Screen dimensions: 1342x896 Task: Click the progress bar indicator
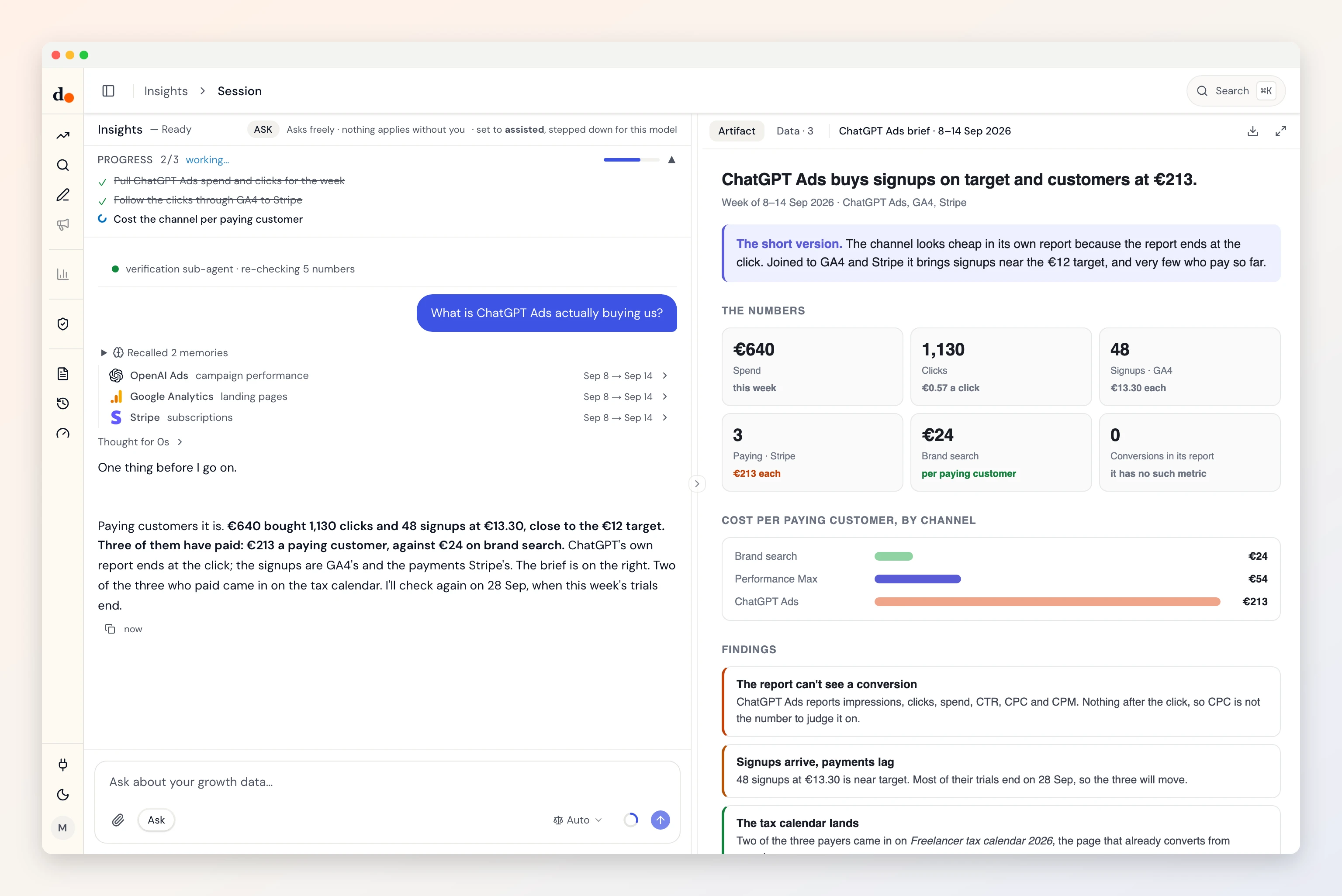pyautogui.click(x=631, y=160)
